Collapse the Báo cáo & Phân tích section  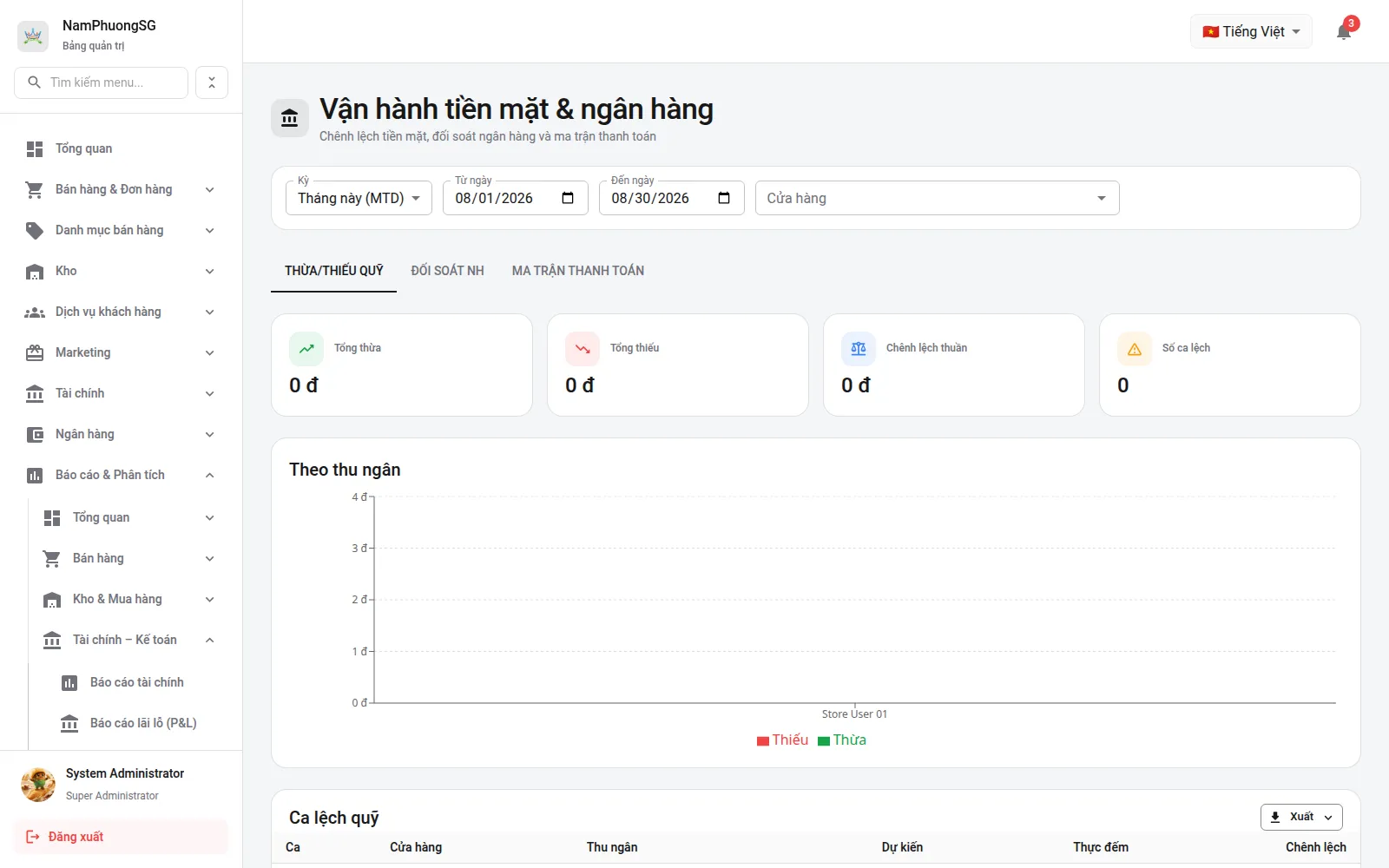(209, 476)
